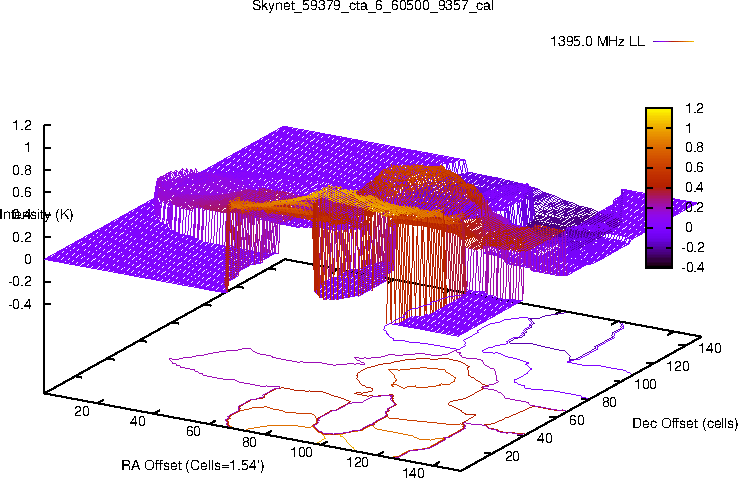Click the legend label 1395.0 MHz LL
This screenshot has width=738, height=478.
tap(597, 41)
